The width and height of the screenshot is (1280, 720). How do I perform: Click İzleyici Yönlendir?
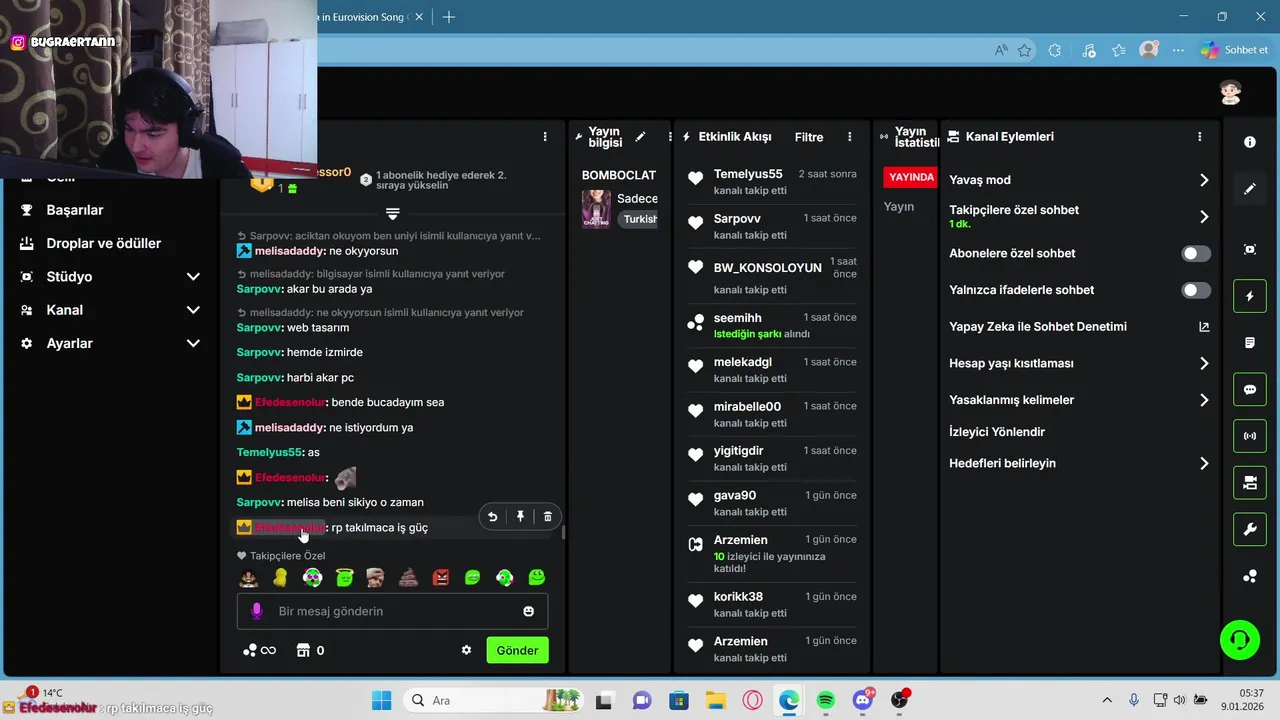click(x=997, y=432)
